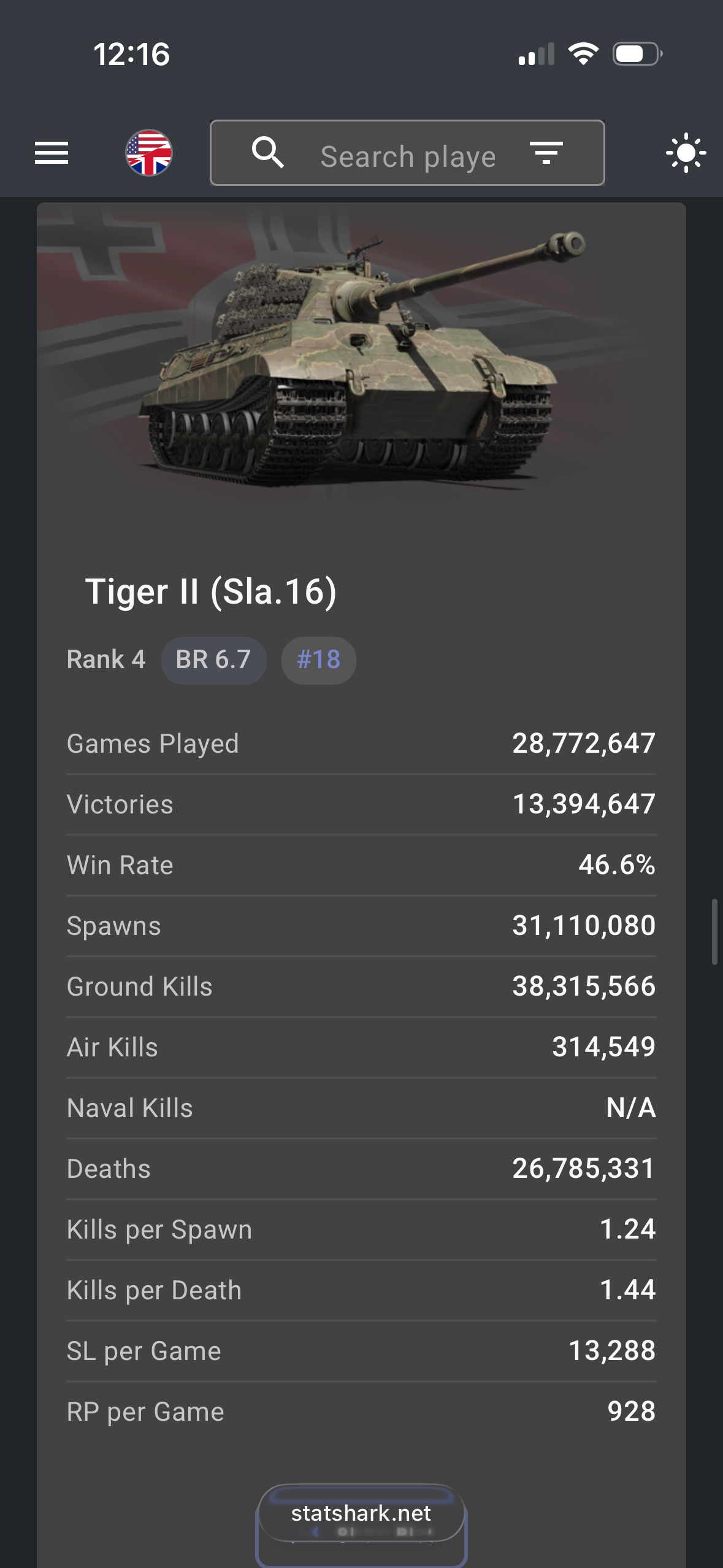Click the #18 ranking badge
Screen dimensions: 723x1568
[318, 660]
